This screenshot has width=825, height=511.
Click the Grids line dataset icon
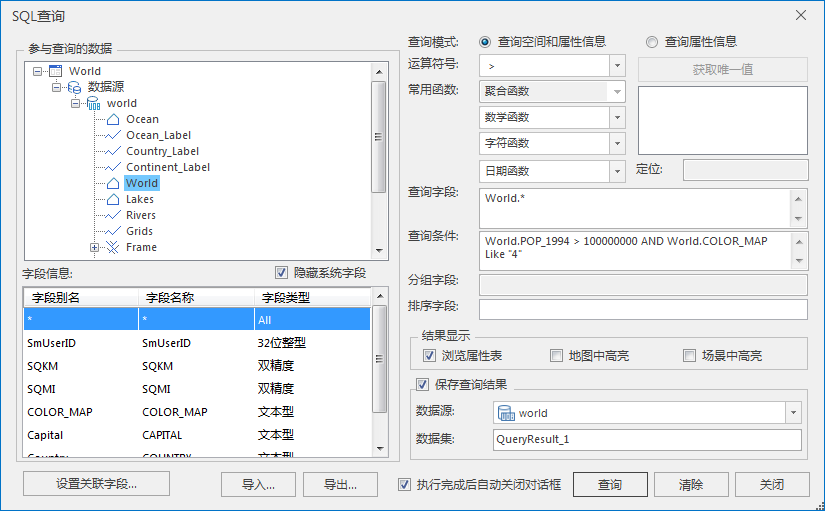point(113,231)
